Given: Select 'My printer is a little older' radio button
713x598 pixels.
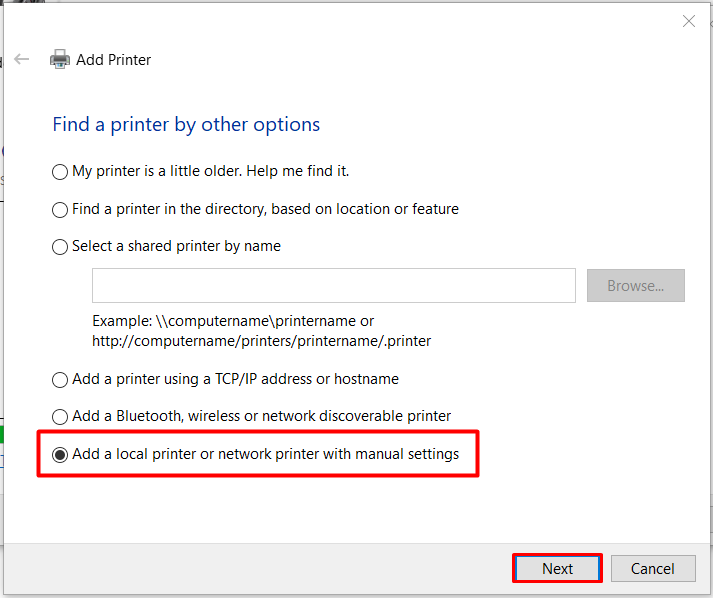Looking at the screenshot, I should [x=60, y=172].
